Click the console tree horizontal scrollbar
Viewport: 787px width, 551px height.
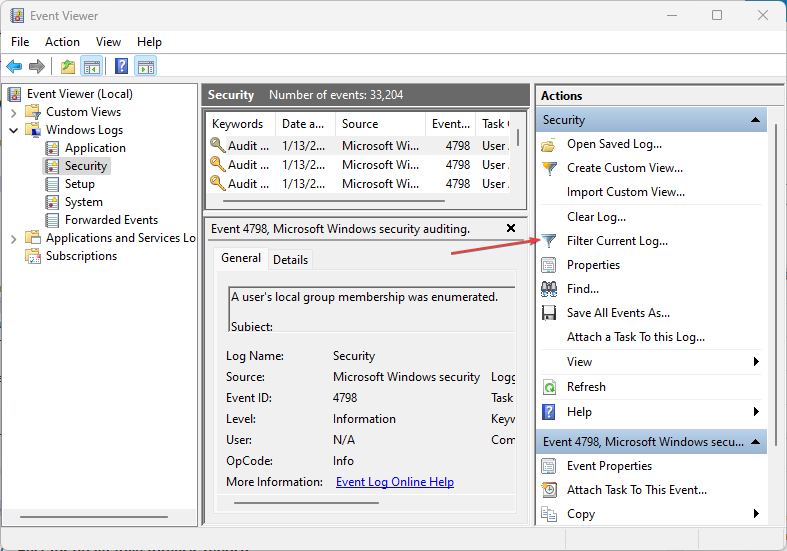click(94, 517)
